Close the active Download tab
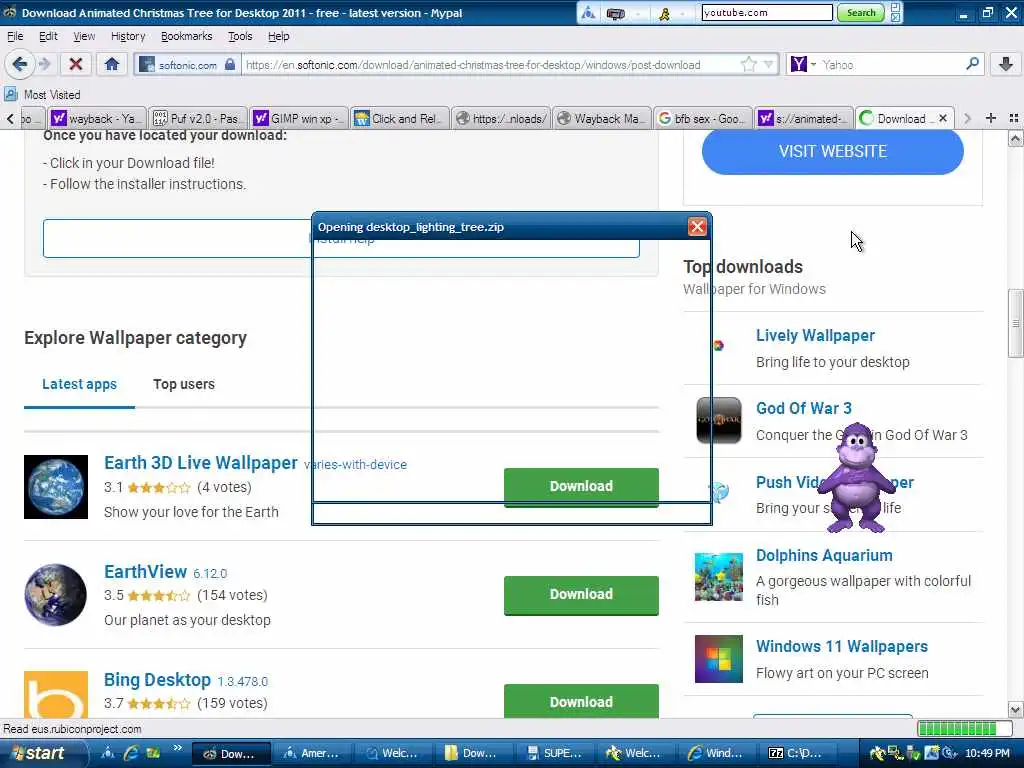The height and width of the screenshot is (768, 1024). point(942,118)
